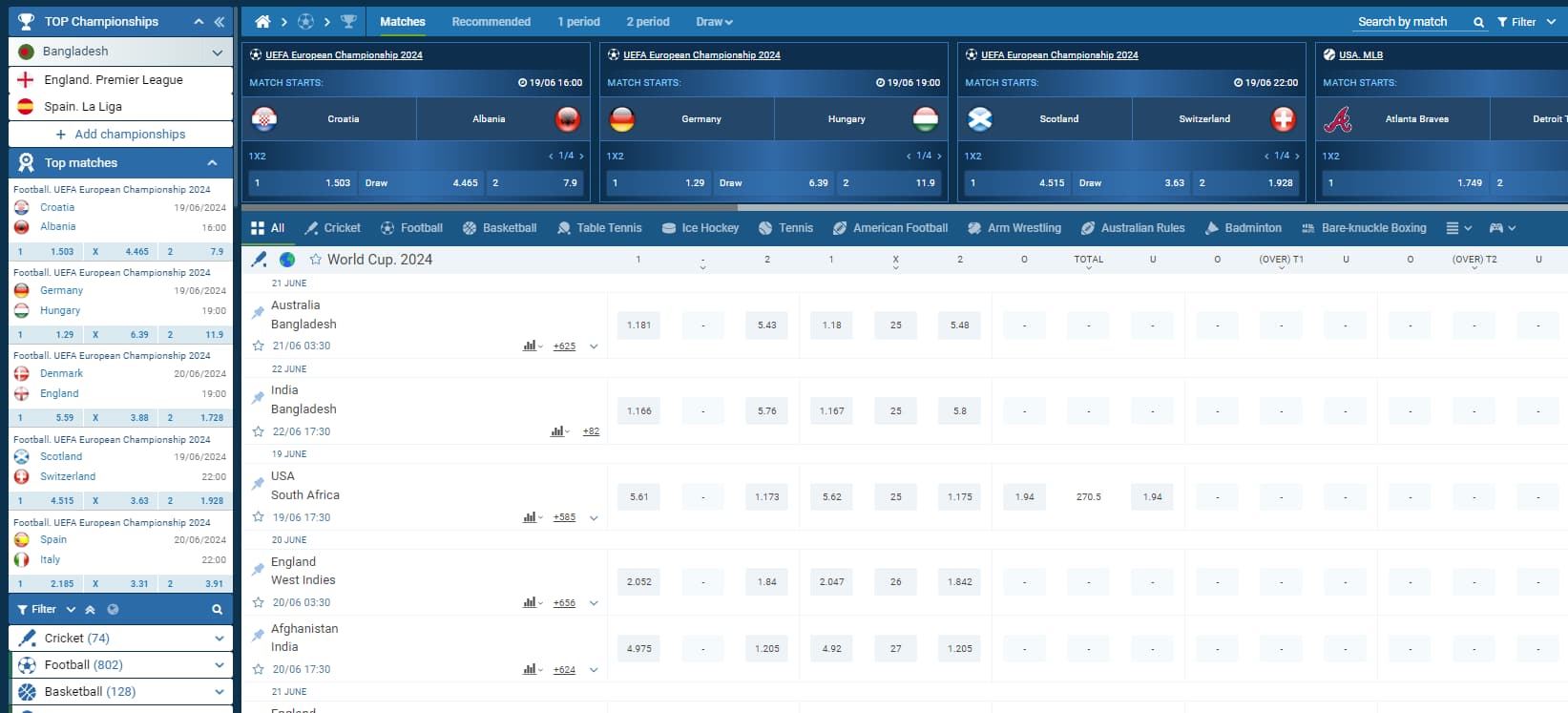The image size is (1568, 713).
Task: Favorite the India vs Bangladesh match star
Action: point(258,431)
